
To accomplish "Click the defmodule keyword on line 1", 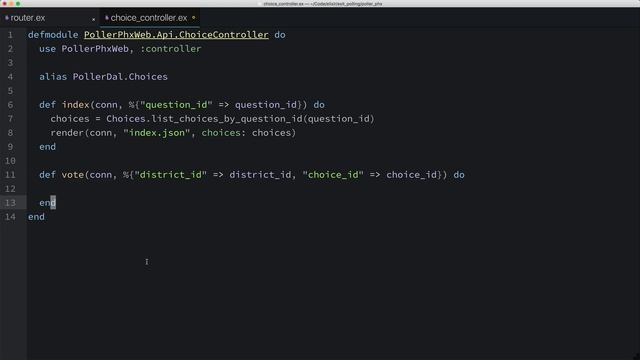I will click(53, 35).
